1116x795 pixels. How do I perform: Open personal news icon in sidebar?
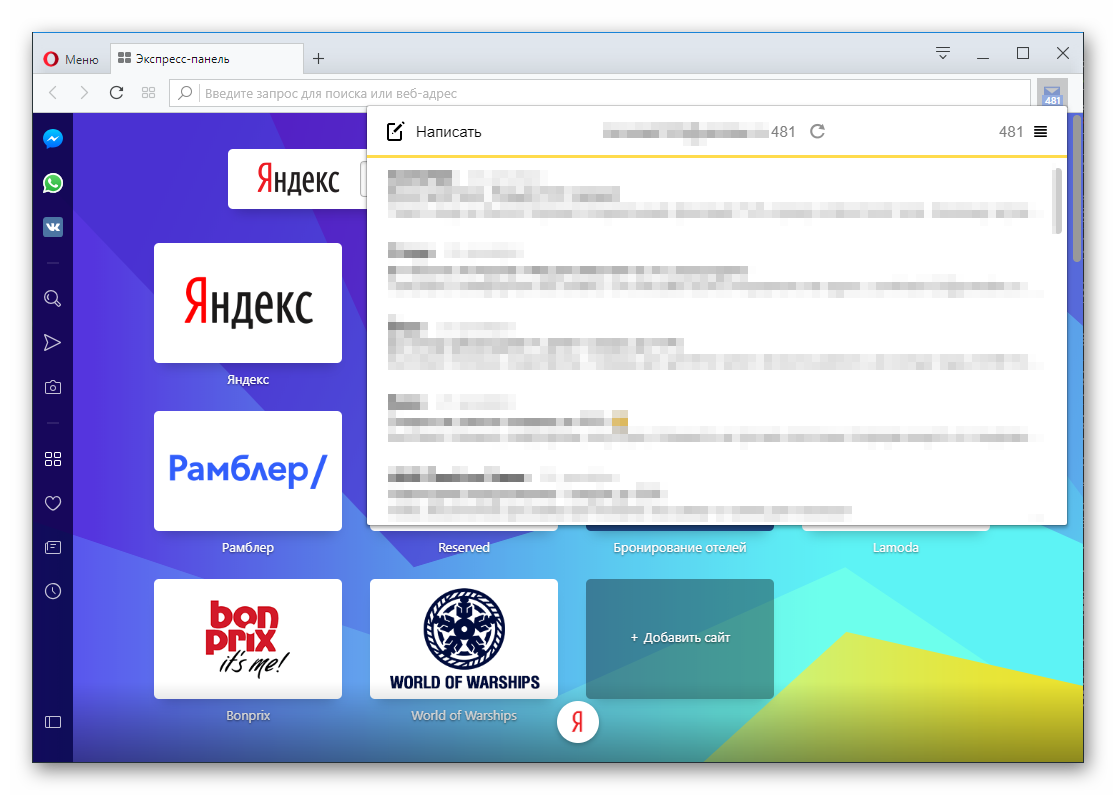(53, 547)
